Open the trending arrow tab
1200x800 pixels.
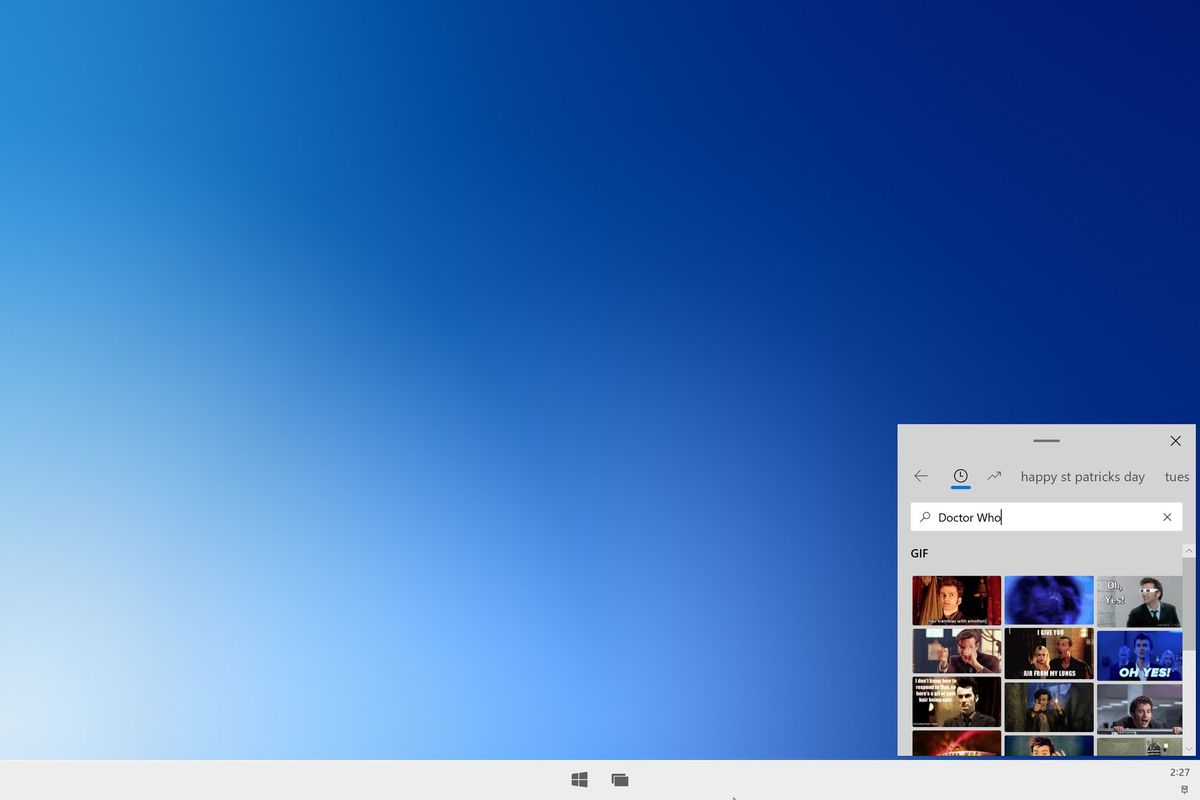tap(994, 476)
